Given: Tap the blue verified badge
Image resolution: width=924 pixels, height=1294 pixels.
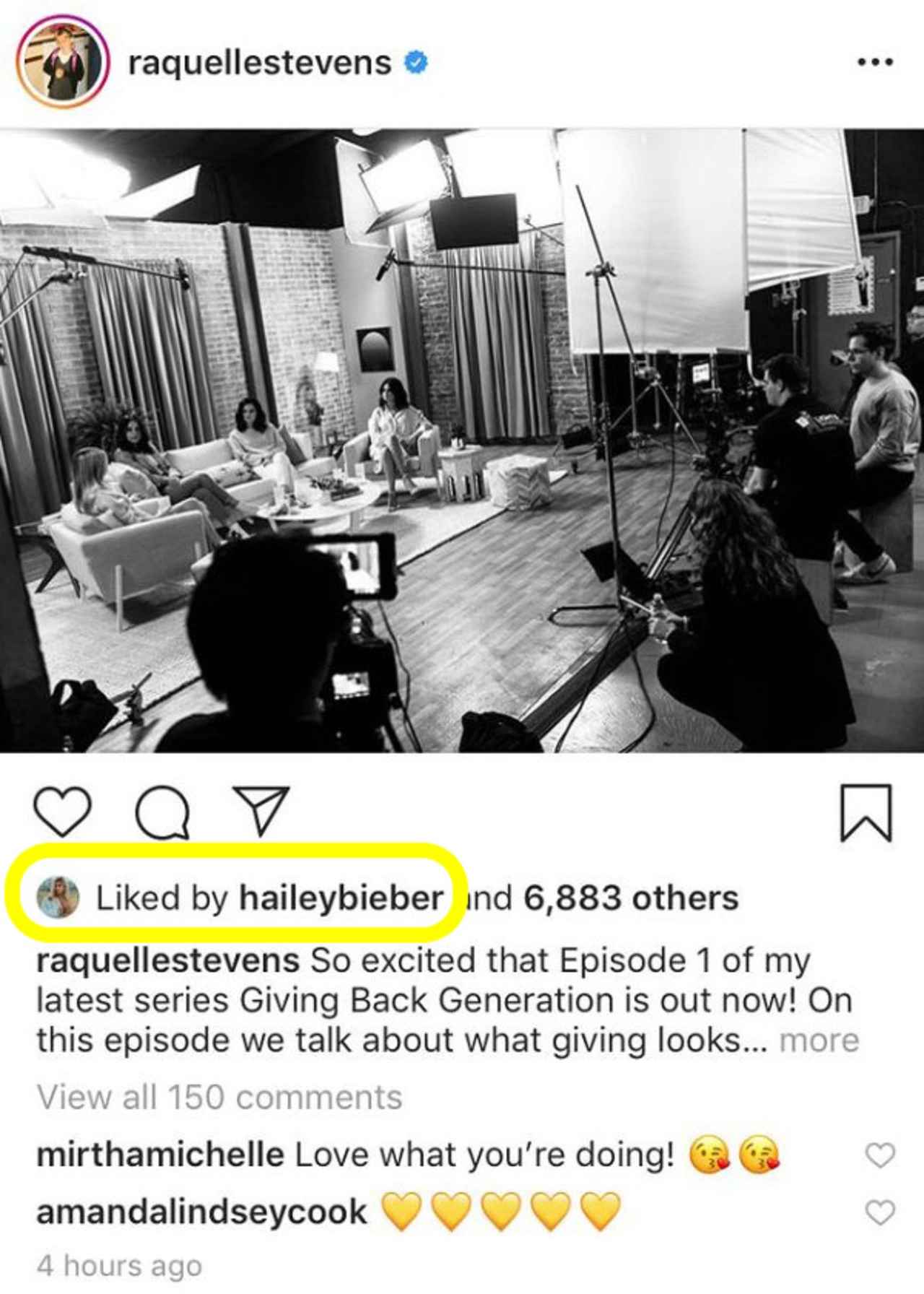Looking at the screenshot, I should tap(415, 63).
